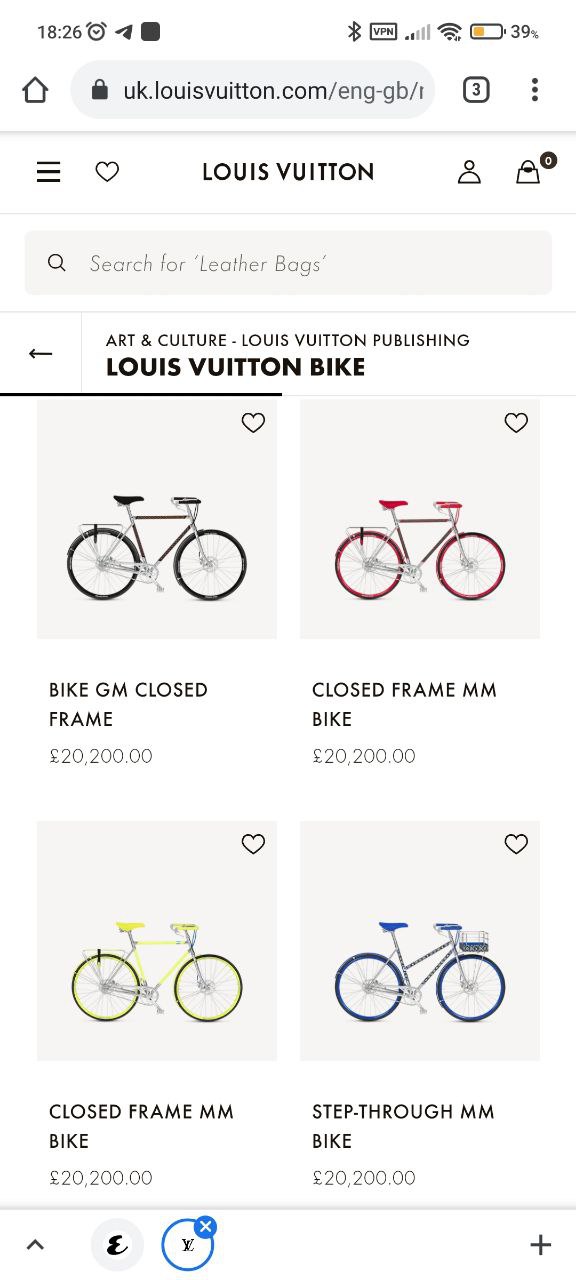Expand the bottom tab strip chevron
This screenshot has height=1280, width=576.
tap(35, 1245)
